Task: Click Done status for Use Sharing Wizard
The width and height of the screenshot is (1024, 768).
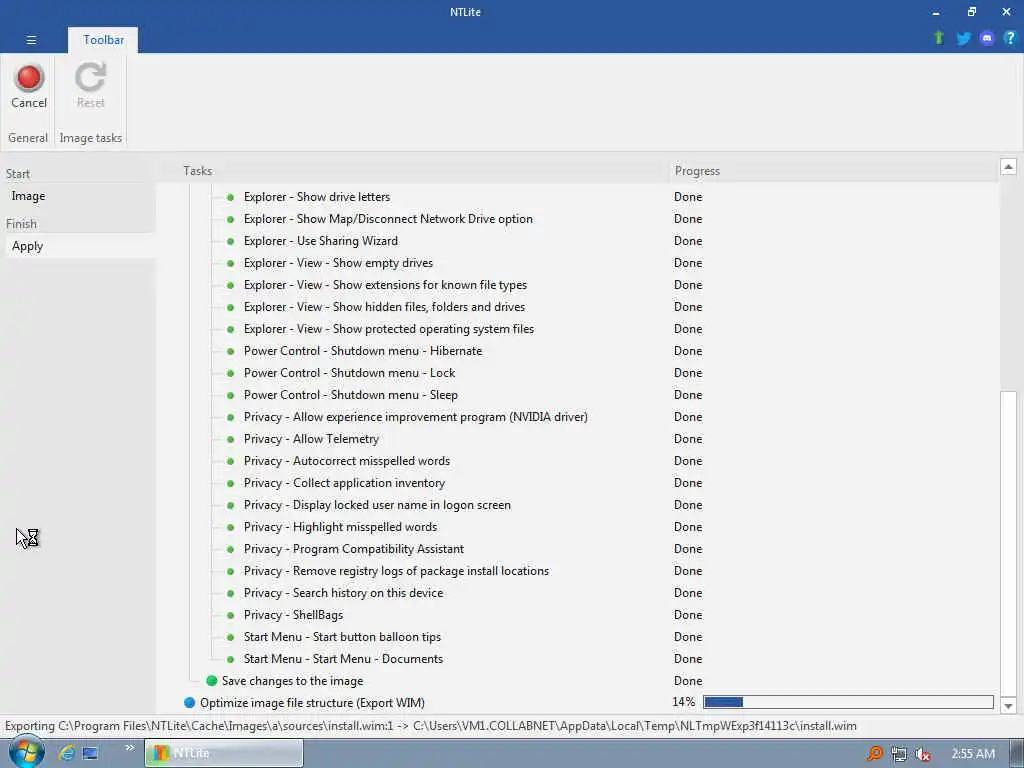Action: pyautogui.click(x=688, y=241)
